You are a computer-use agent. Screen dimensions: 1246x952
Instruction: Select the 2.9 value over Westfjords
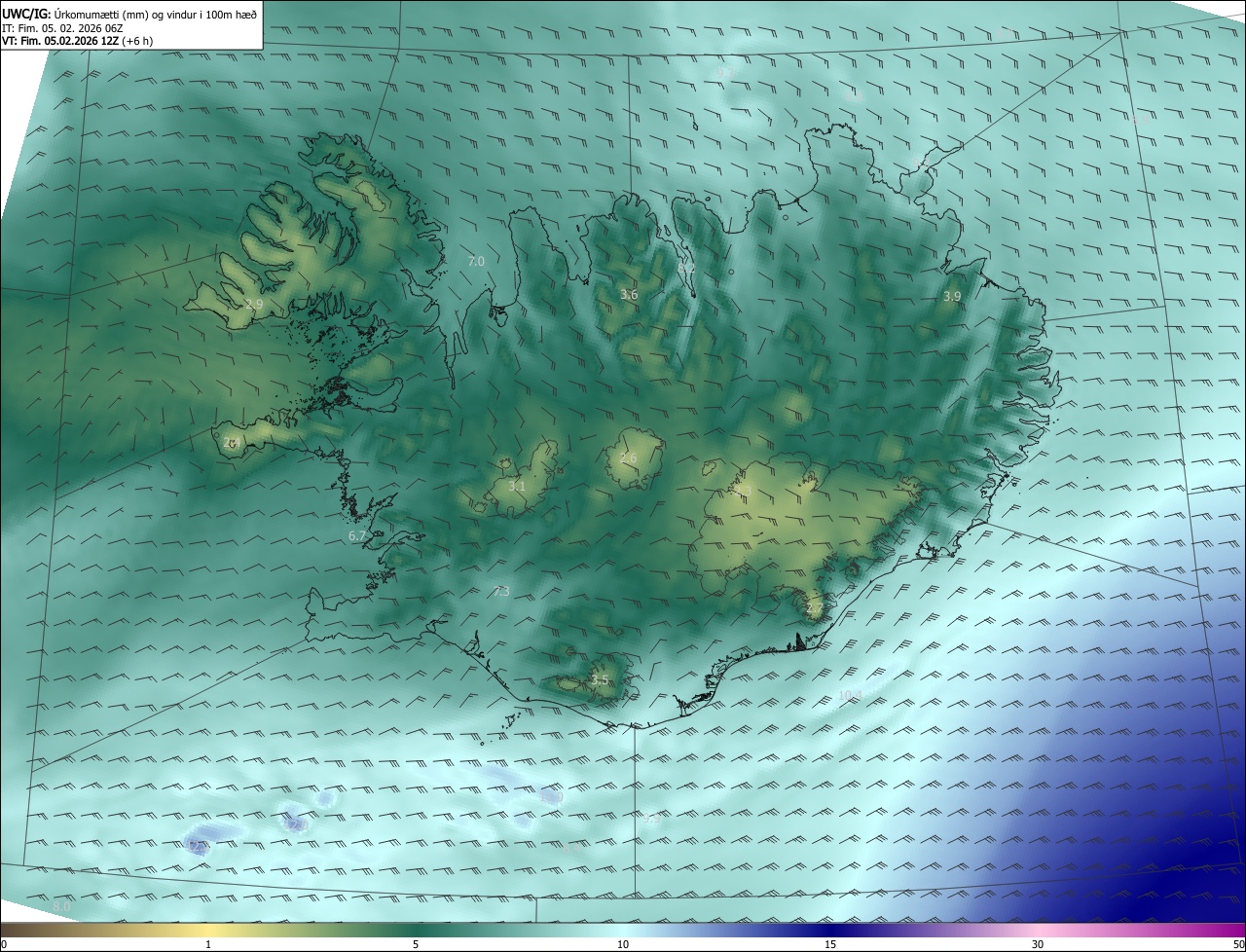(x=254, y=305)
